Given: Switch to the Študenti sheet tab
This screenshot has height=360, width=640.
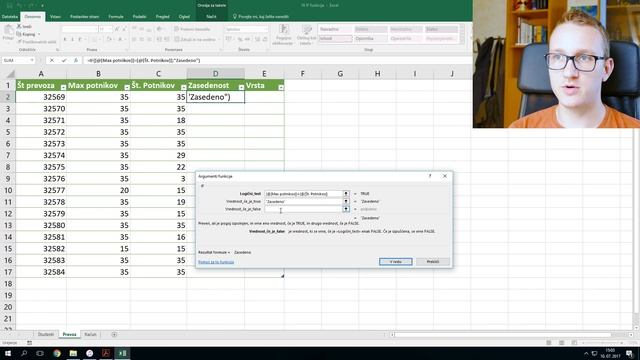Looking at the screenshot, I should pos(46,334).
